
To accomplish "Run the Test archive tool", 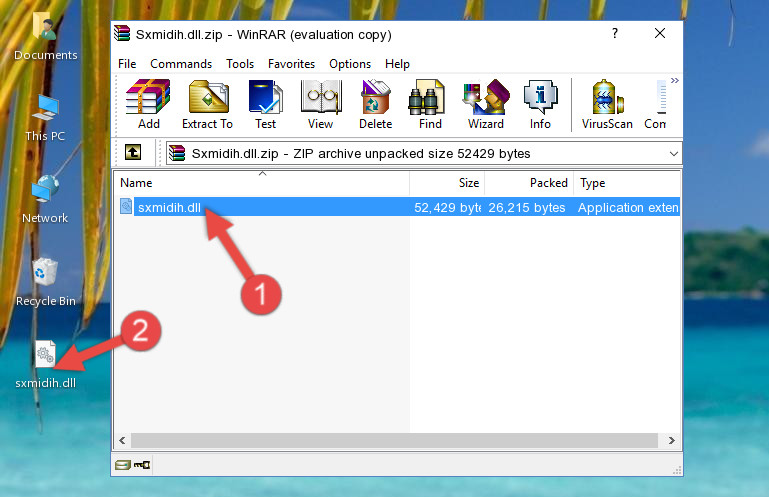I will coord(265,104).
